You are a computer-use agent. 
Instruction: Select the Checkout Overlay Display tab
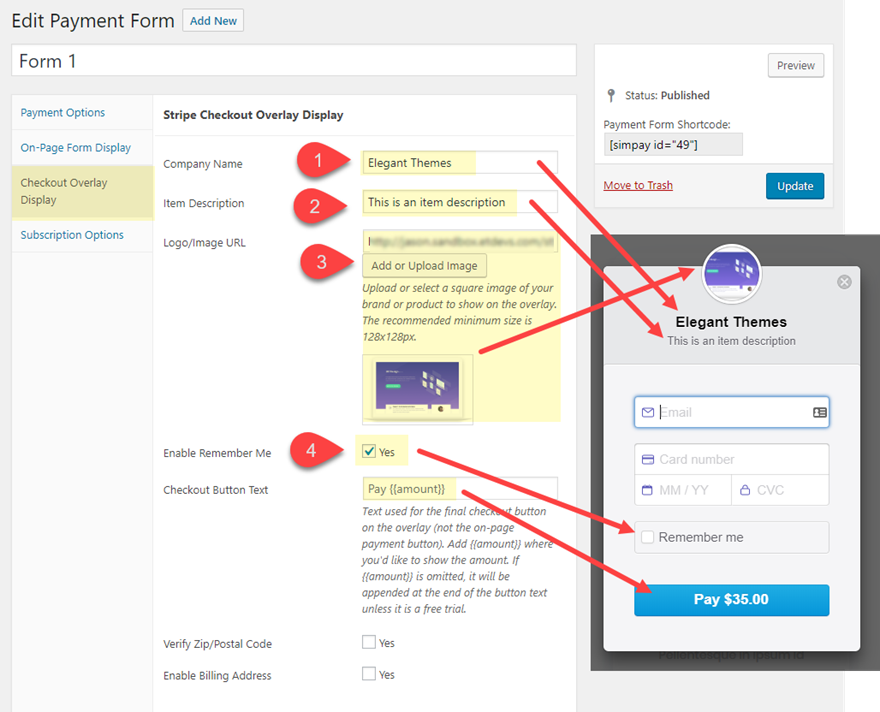tap(82, 191)
